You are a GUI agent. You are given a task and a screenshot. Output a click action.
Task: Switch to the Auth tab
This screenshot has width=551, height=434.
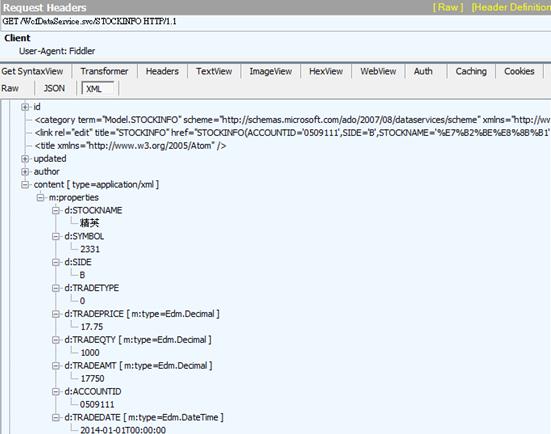[x=423, y=71]
